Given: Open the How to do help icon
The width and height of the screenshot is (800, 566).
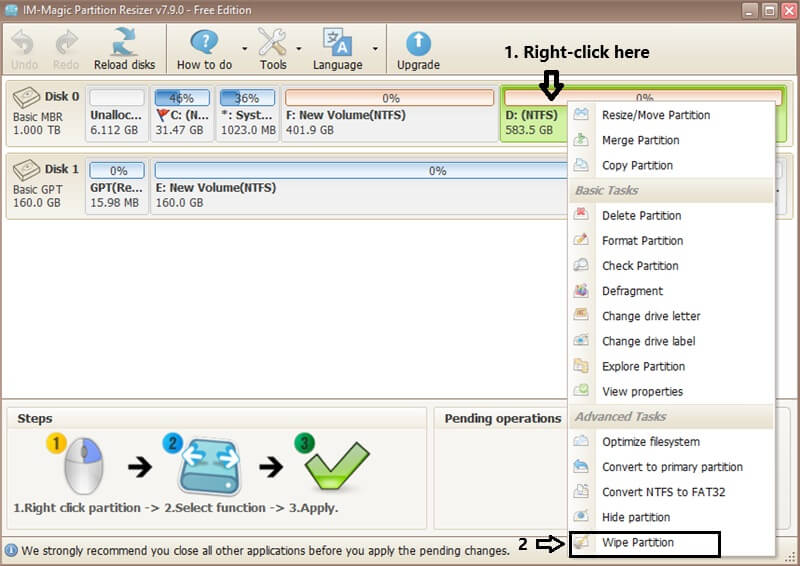Looking at the screenshot, I should (x=204, y=42).
